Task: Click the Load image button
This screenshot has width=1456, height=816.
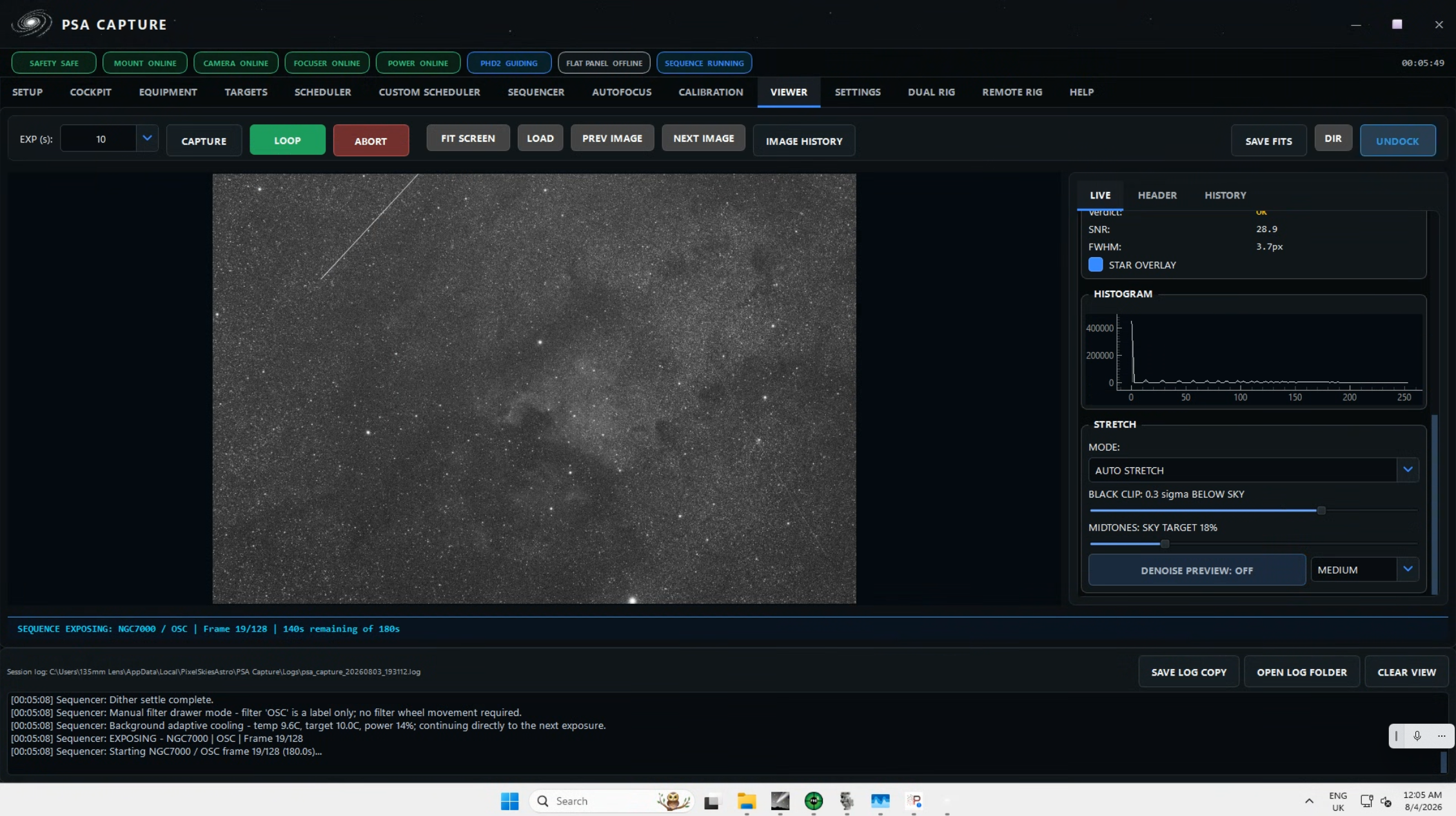Action: pos(540,138)
